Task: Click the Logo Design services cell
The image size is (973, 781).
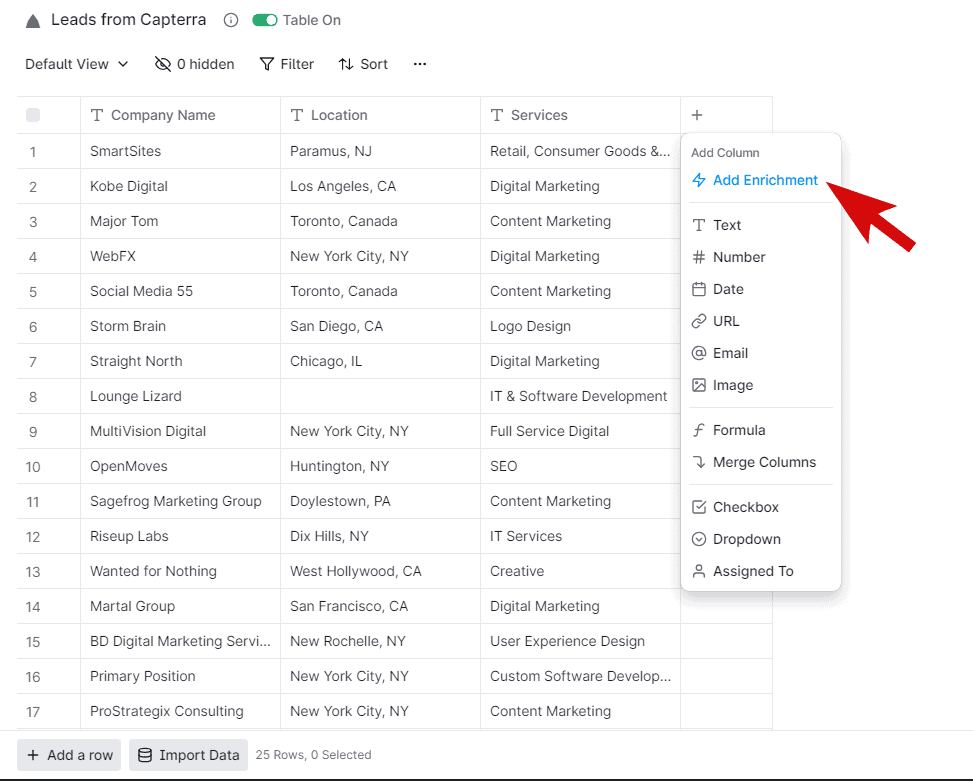Action: [580, 326]
